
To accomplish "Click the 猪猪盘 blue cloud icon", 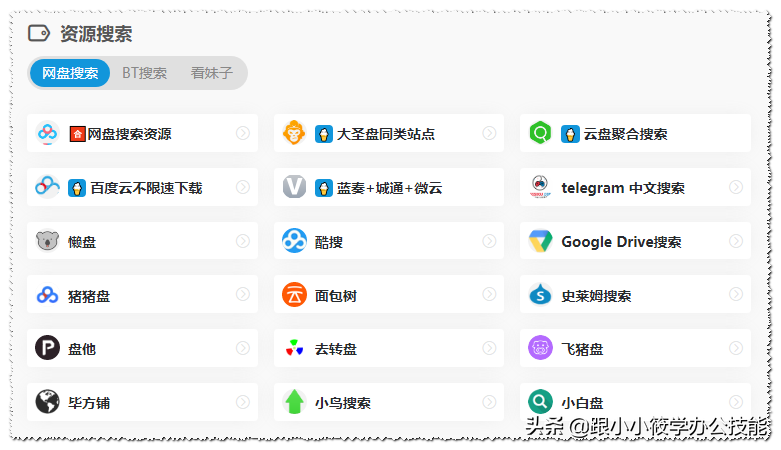I will tap(47, 295).
